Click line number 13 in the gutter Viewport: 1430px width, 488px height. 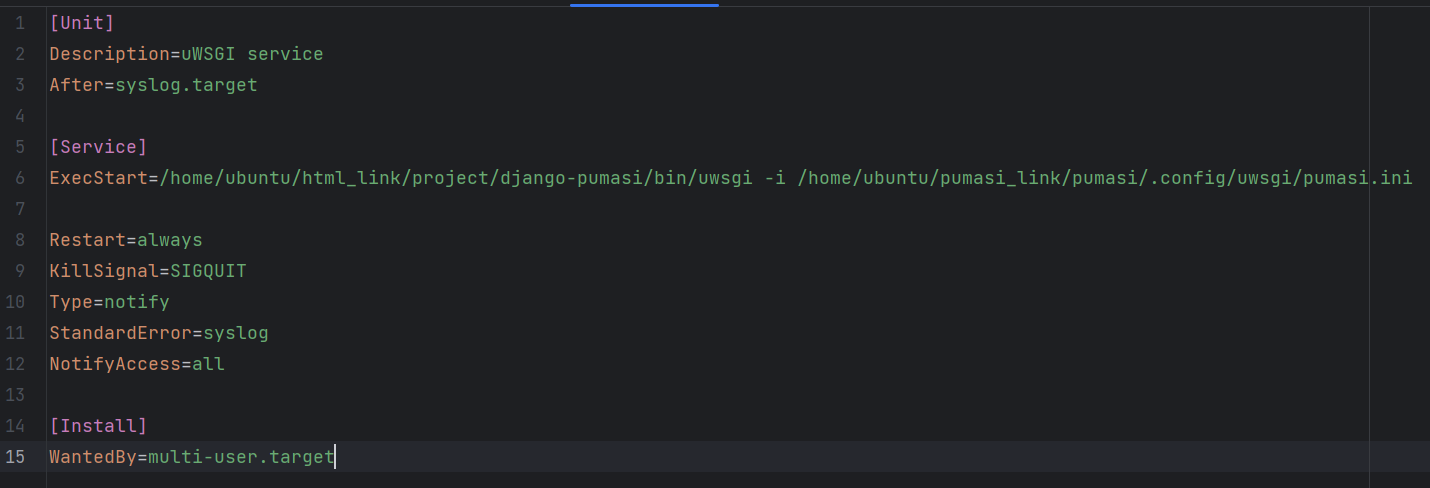click(15, 395)
